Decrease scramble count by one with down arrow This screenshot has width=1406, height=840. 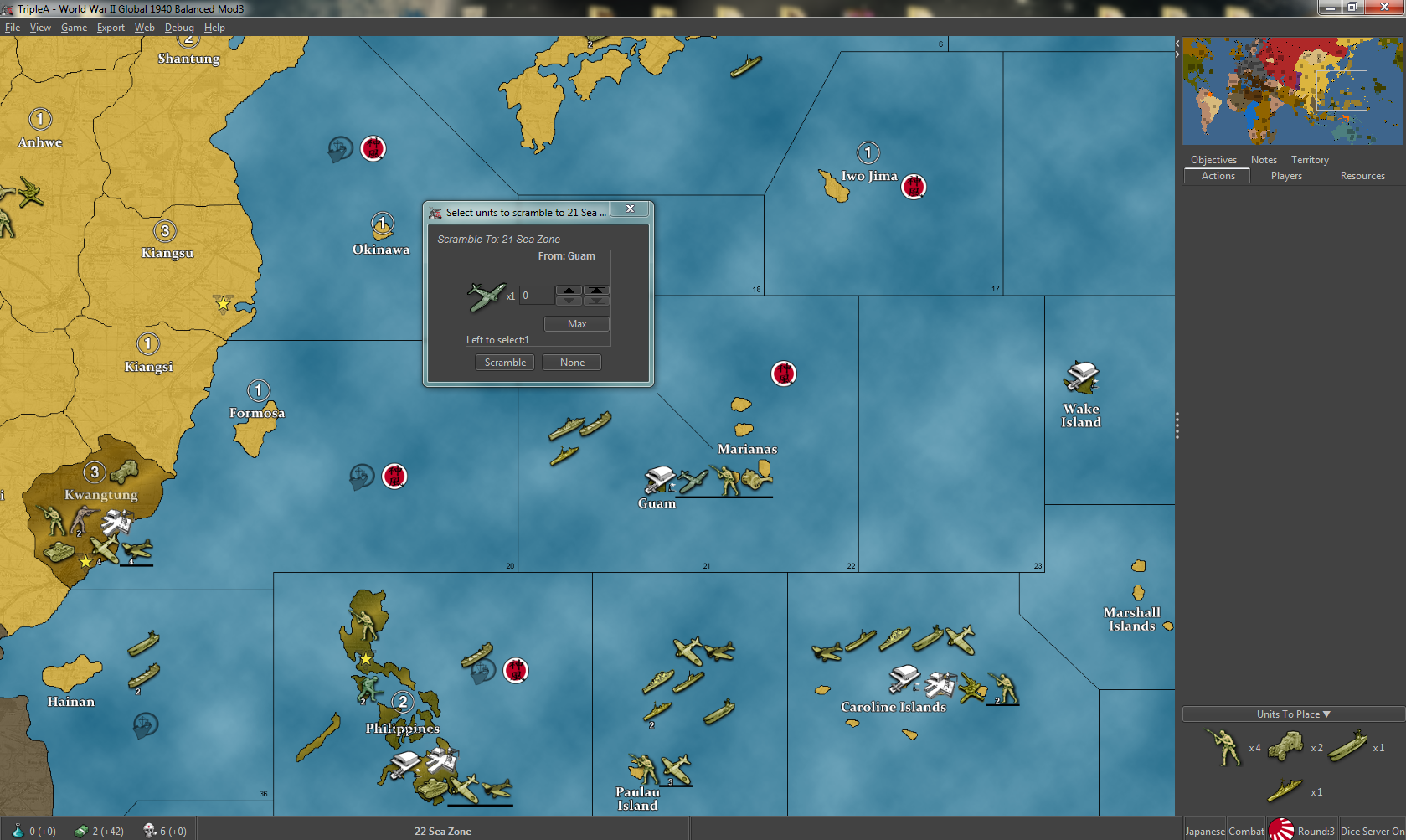(x=569, y=301)
